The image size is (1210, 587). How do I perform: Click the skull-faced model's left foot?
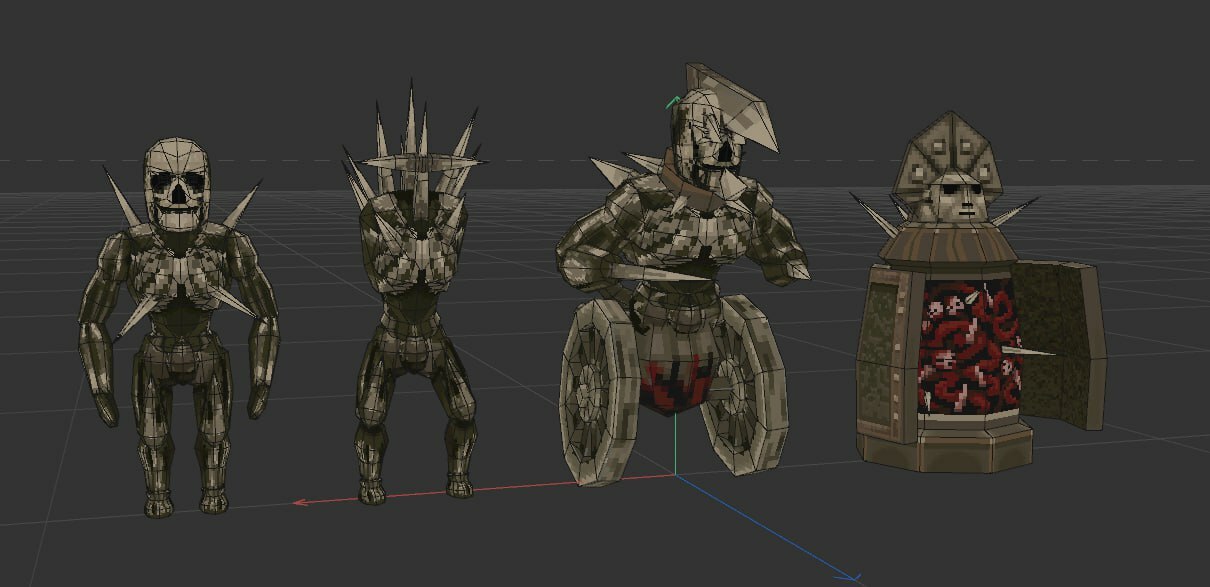click(x=157, y=504)
